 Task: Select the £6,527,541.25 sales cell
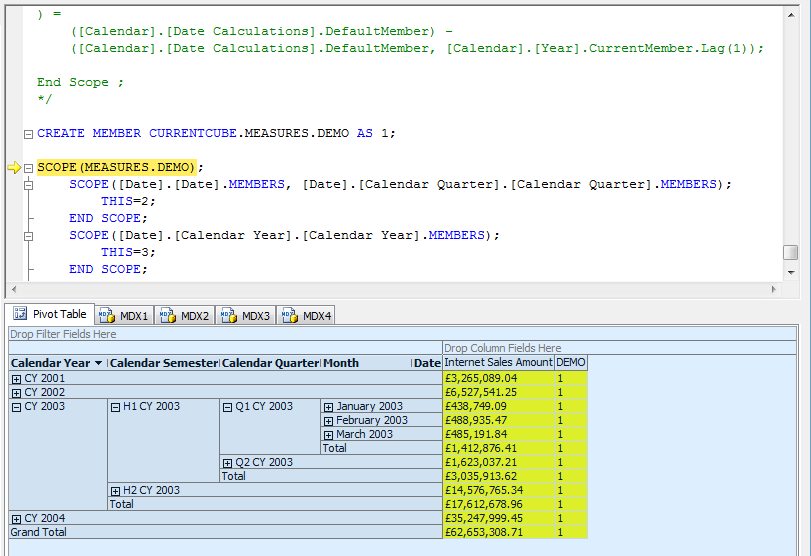499,392
